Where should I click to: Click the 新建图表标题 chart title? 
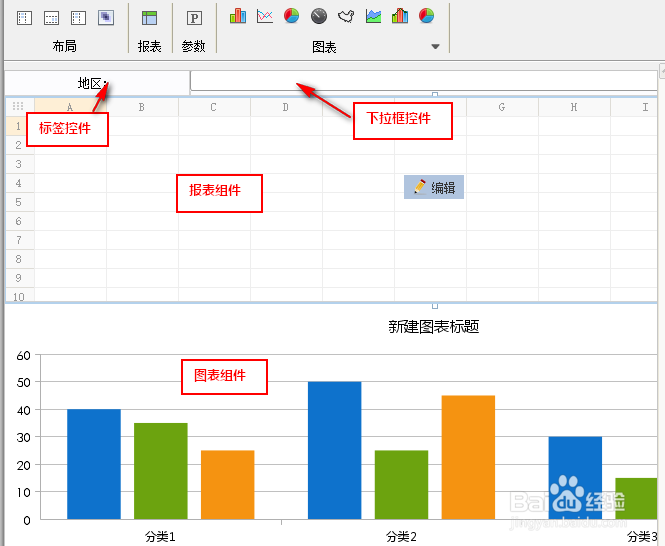click(433, 327)
